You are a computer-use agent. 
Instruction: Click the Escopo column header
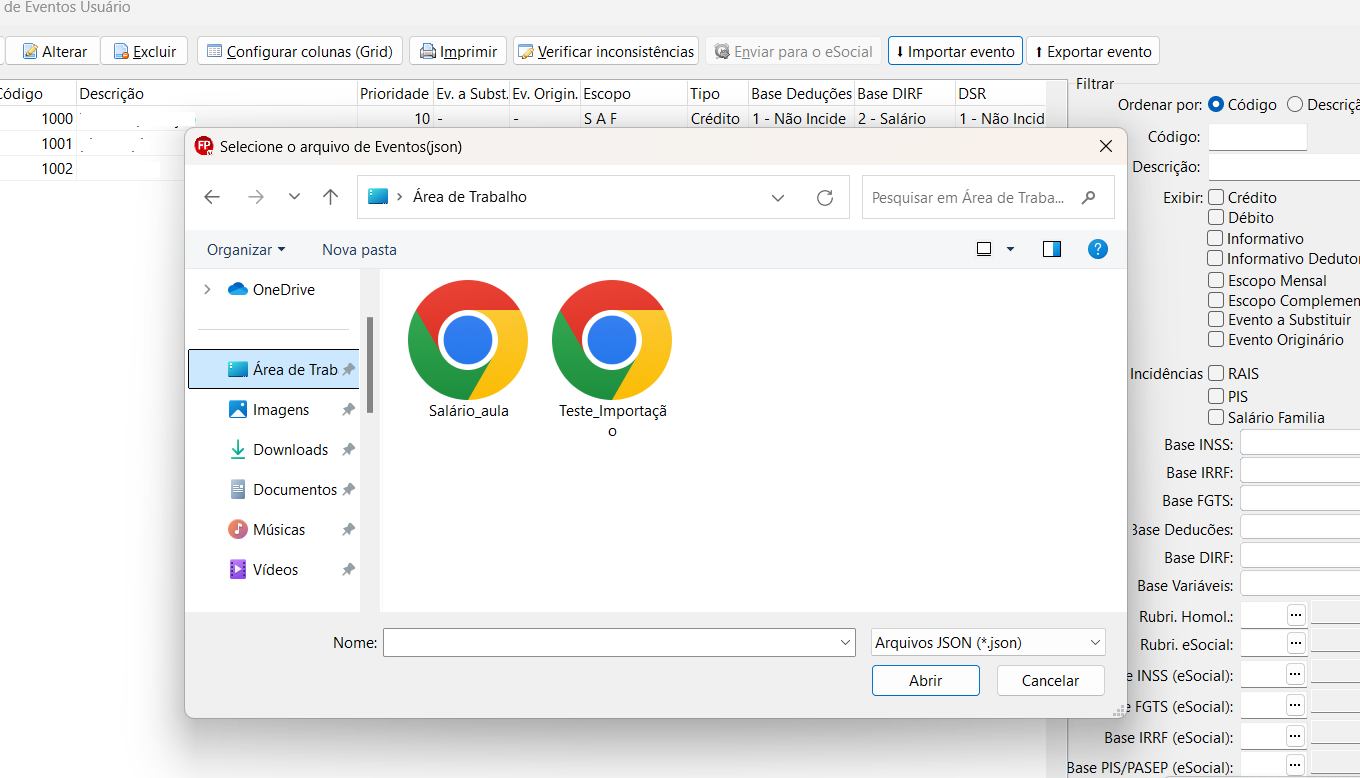click(x=633, y=93)
